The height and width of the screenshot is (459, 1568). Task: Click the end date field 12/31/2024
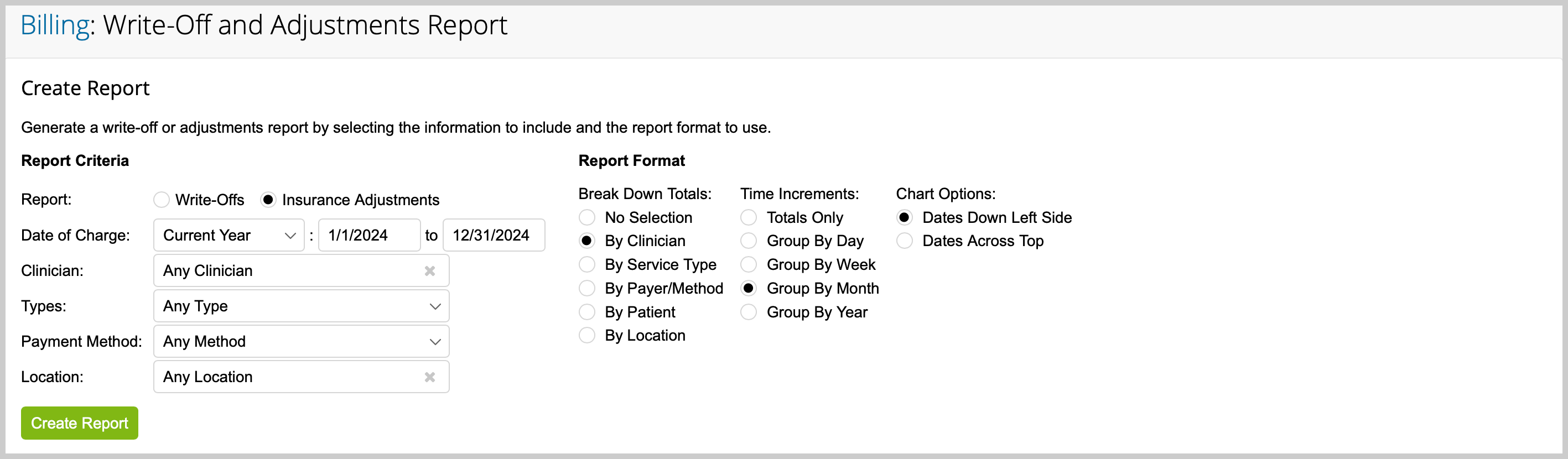(493, 235)
